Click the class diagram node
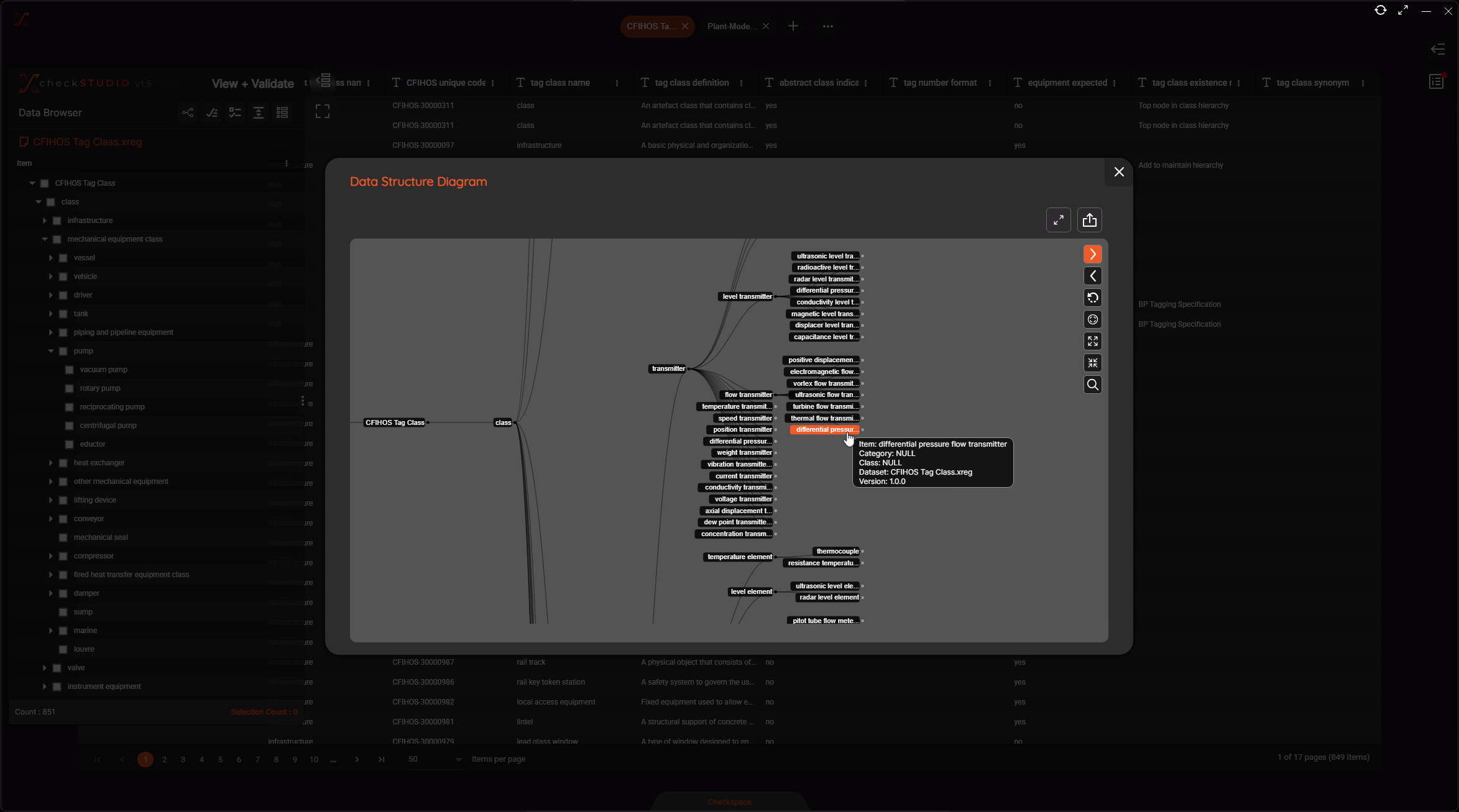The width and height of the screenshot is (1459, 812). [503, 422]
